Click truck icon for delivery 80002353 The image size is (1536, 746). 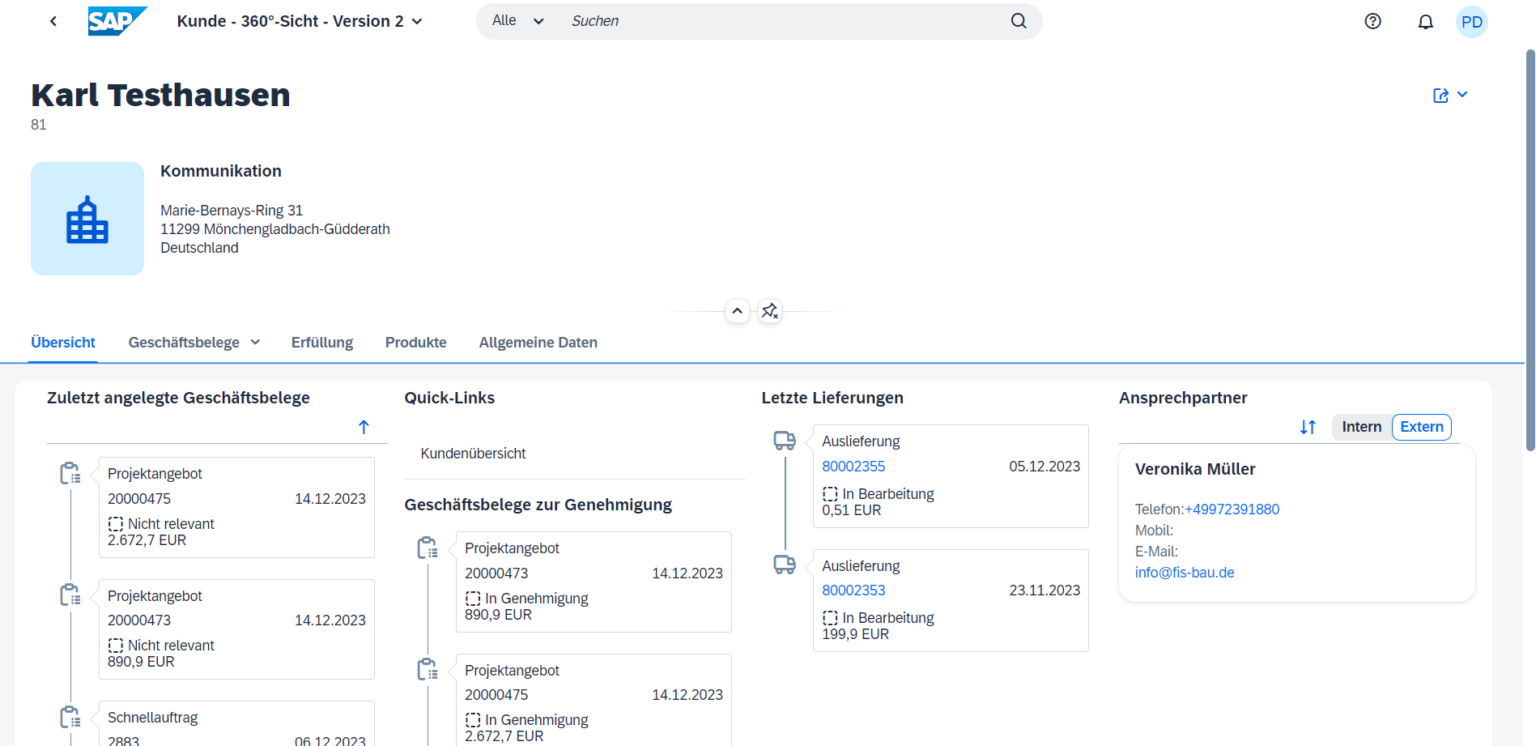[785, 565]
